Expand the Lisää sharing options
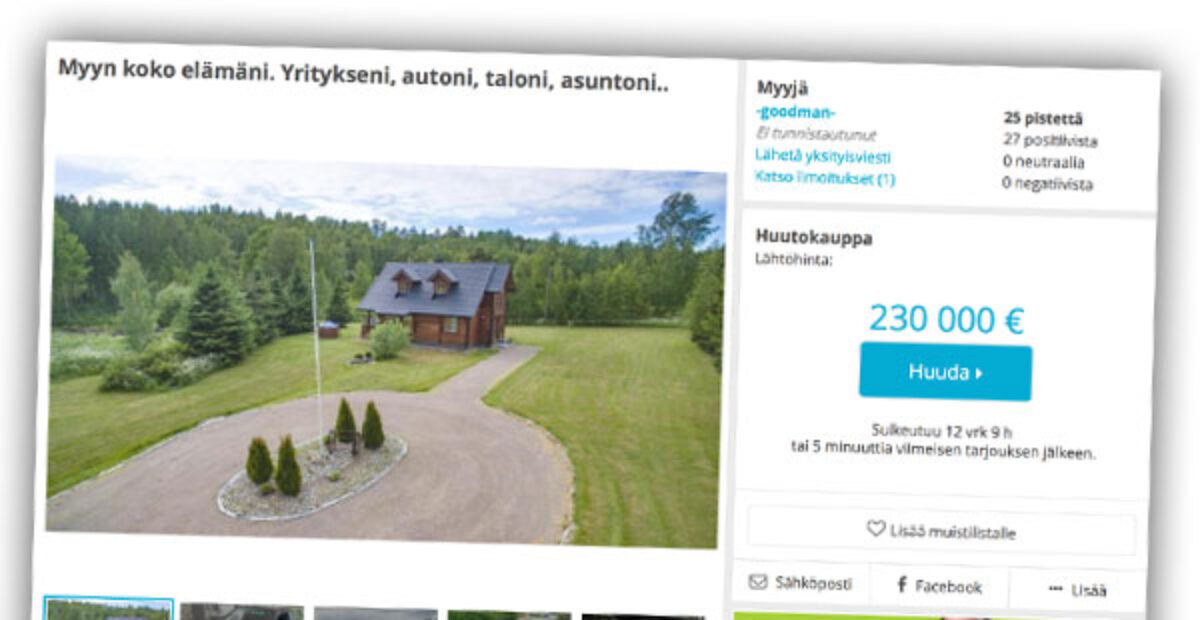 pos(1076,590)
